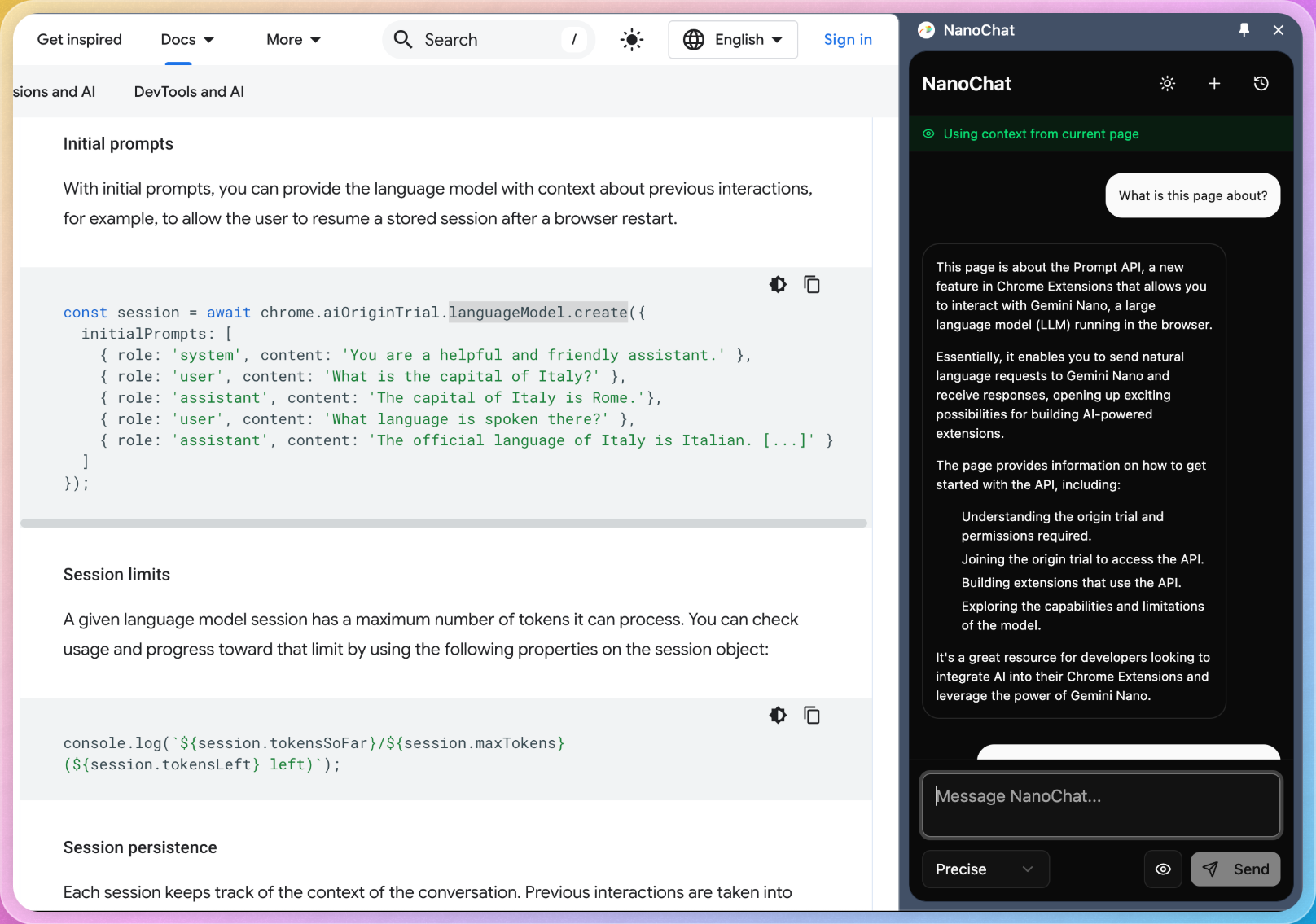Click the Send button

[1235, 869]
